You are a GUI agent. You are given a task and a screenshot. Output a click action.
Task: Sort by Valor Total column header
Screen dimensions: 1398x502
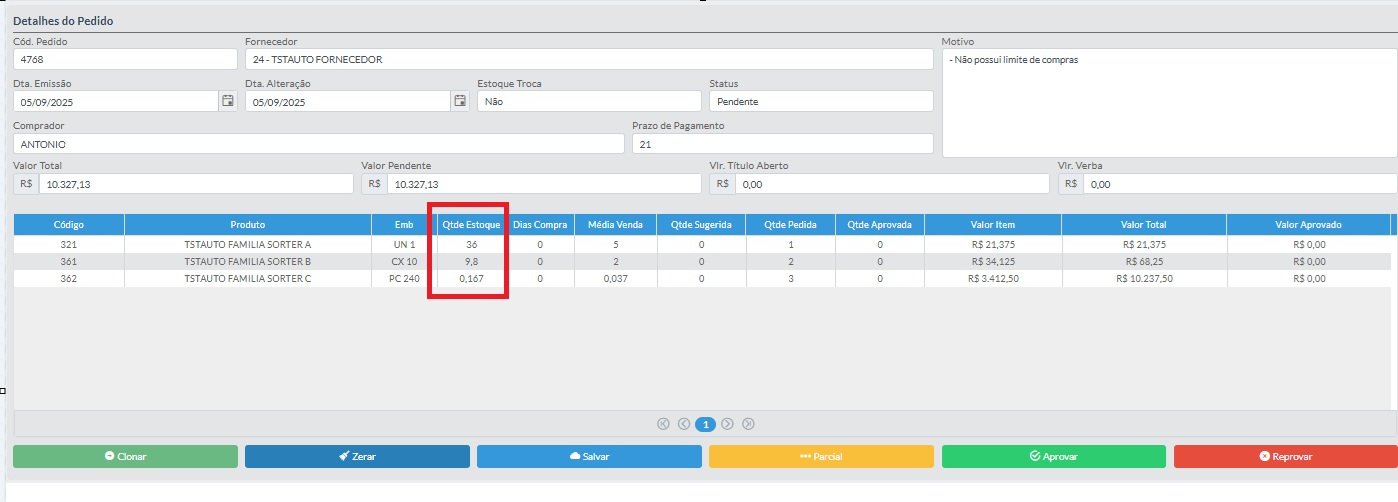(1144, 225)
